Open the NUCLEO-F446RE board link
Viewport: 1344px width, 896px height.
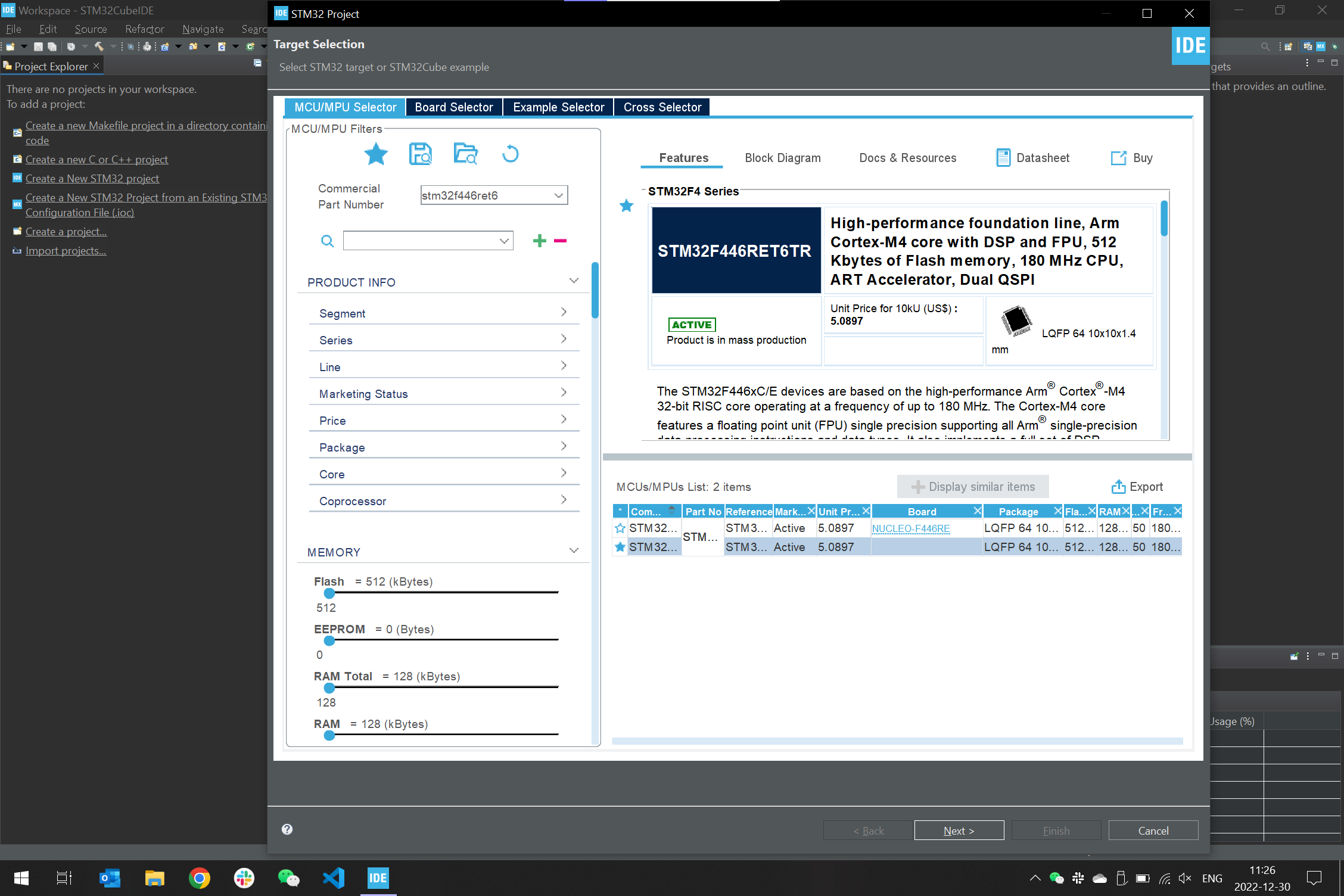click(910, 528)
